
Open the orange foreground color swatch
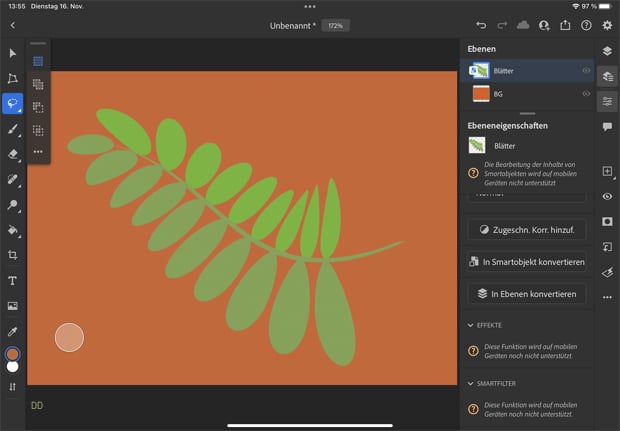point(13,354)
